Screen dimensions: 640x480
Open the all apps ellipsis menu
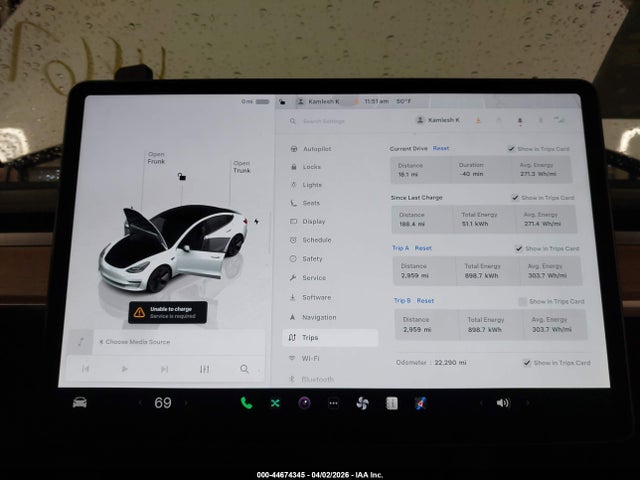tap(333, 403)
